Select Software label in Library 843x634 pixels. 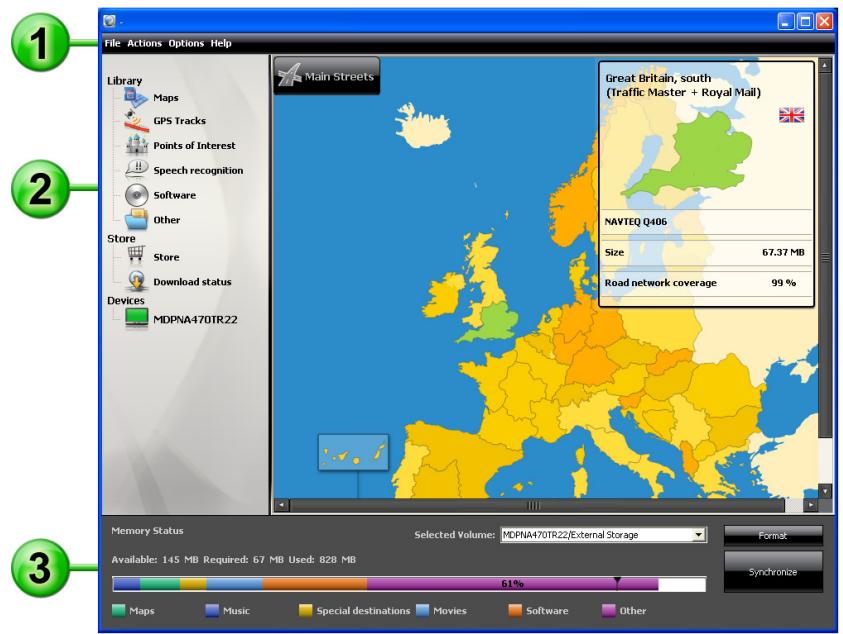[x=174, y=195]
